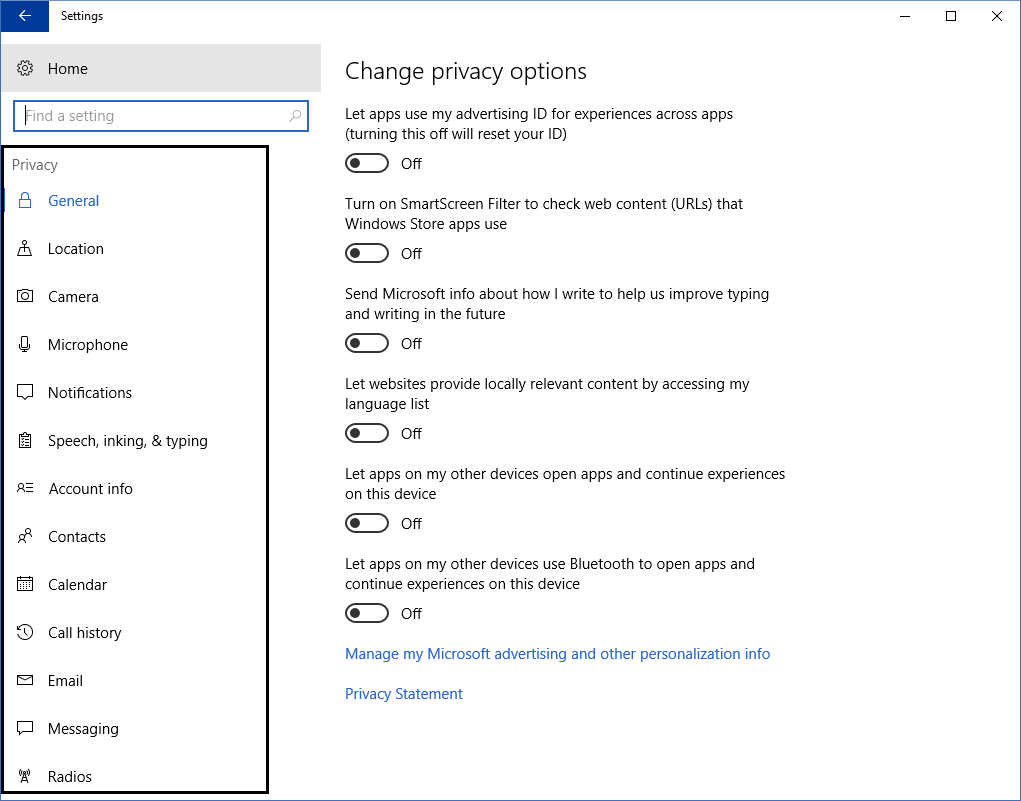The width and height of the screenshot is (1021, 801).
Task: Open Speech, inking, & typing settings
Action: 127,441
